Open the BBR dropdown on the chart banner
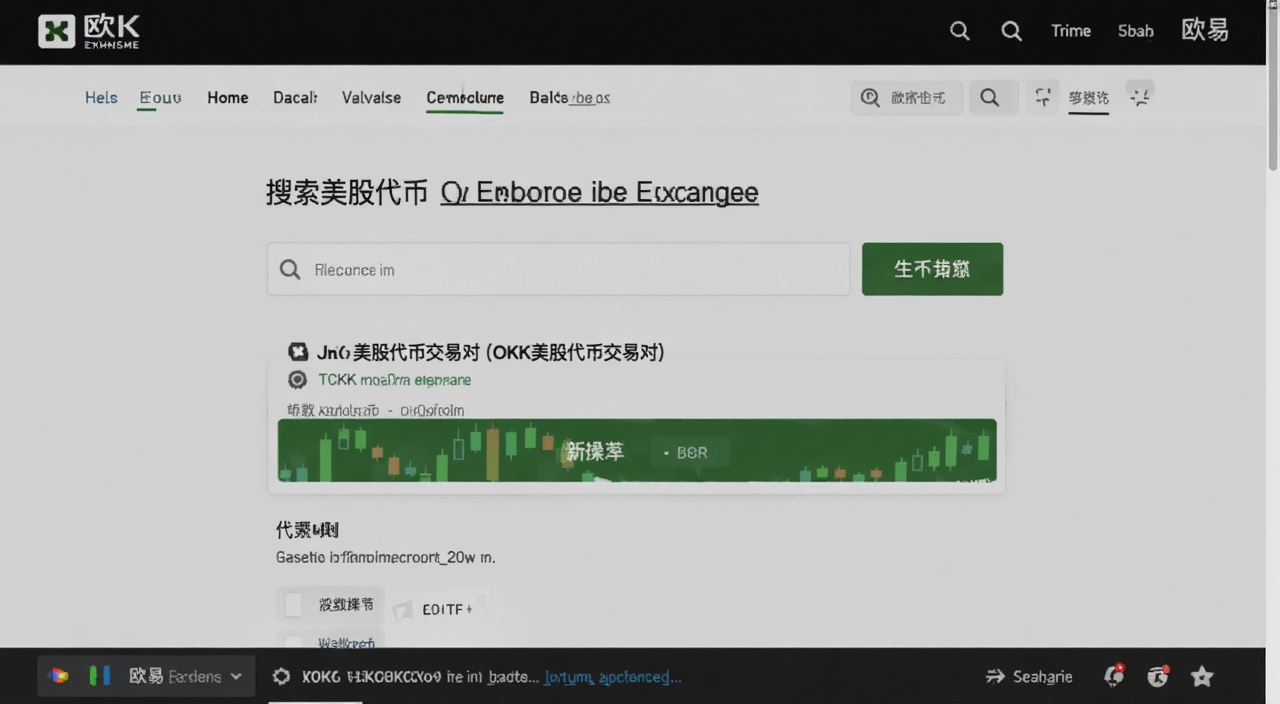 coord(688,452)
